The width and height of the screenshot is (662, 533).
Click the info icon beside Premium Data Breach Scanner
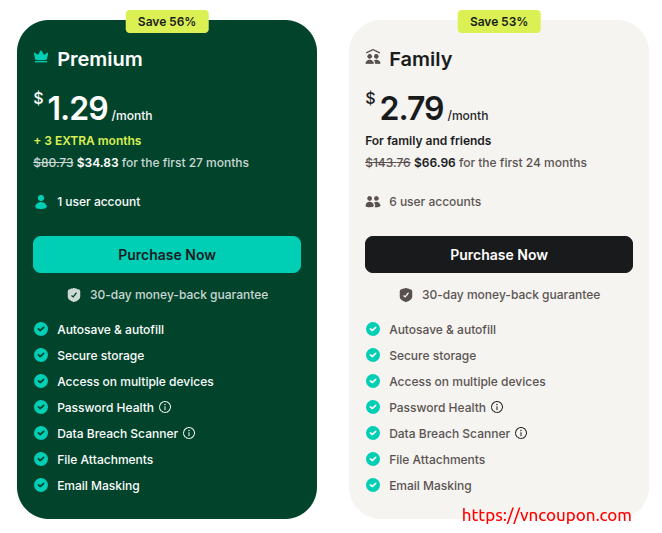point(189,433)
